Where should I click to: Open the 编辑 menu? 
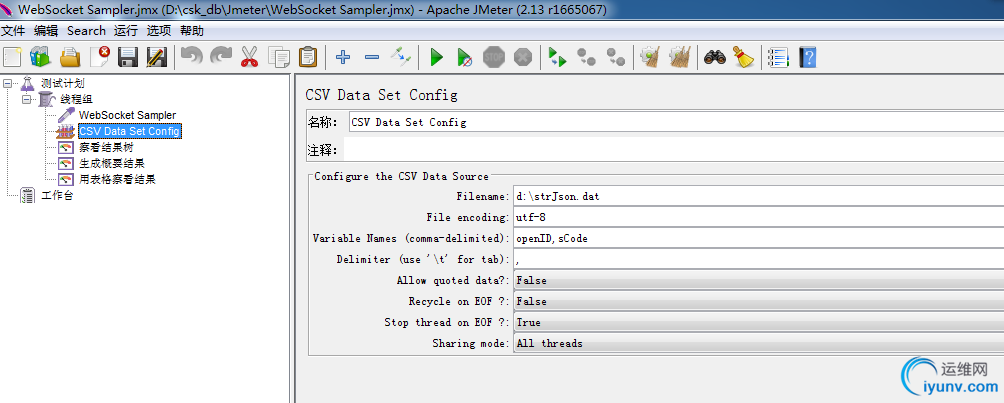click(46, 31)
